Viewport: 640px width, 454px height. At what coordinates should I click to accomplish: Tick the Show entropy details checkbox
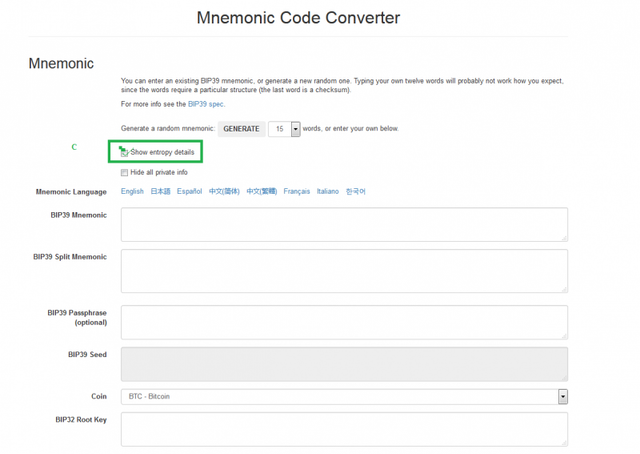(124, 153)
